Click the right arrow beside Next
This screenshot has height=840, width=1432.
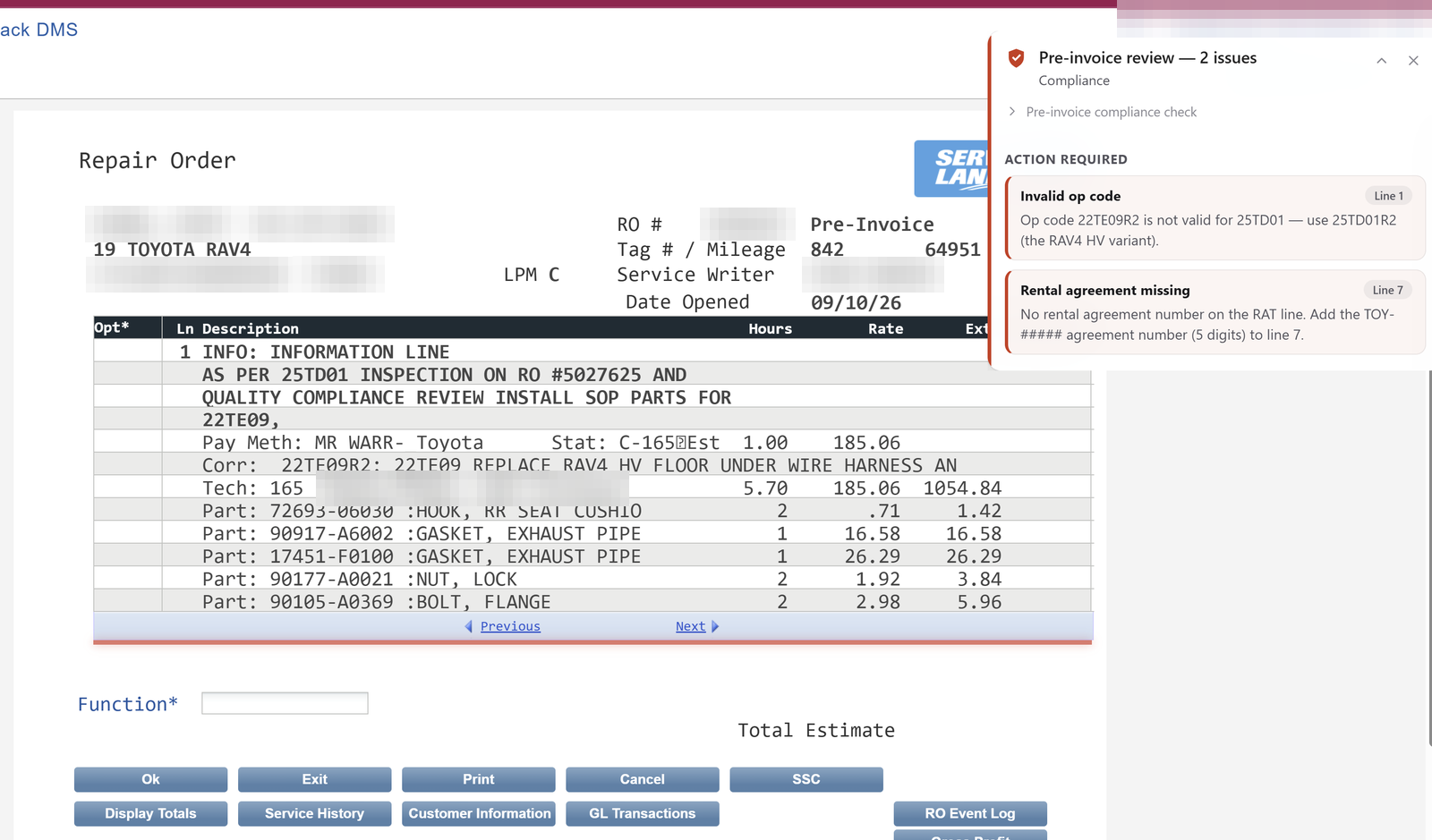[715, 626]
